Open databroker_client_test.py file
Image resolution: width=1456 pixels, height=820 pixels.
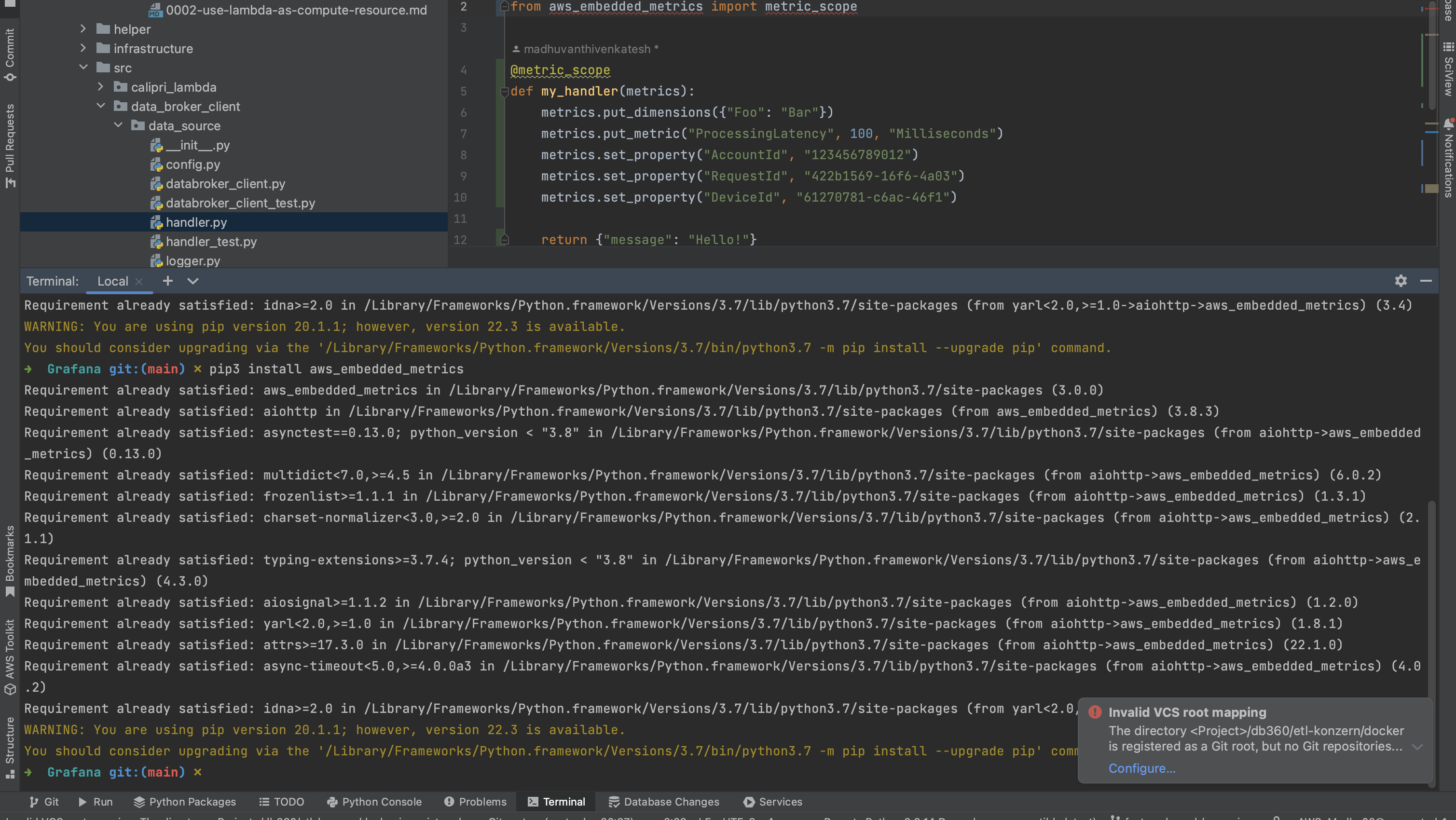240,203
